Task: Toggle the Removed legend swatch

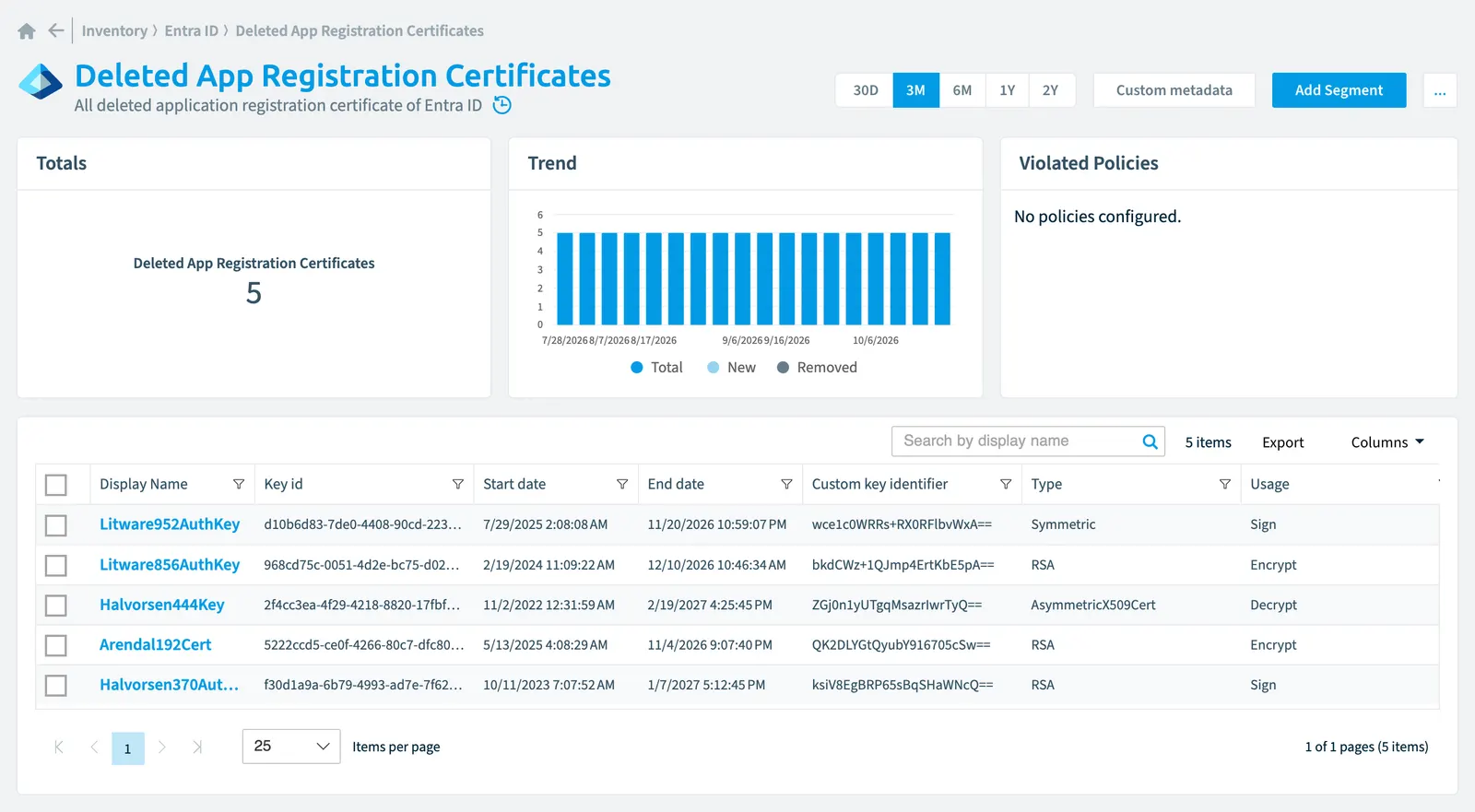Action: pos(783,368)
